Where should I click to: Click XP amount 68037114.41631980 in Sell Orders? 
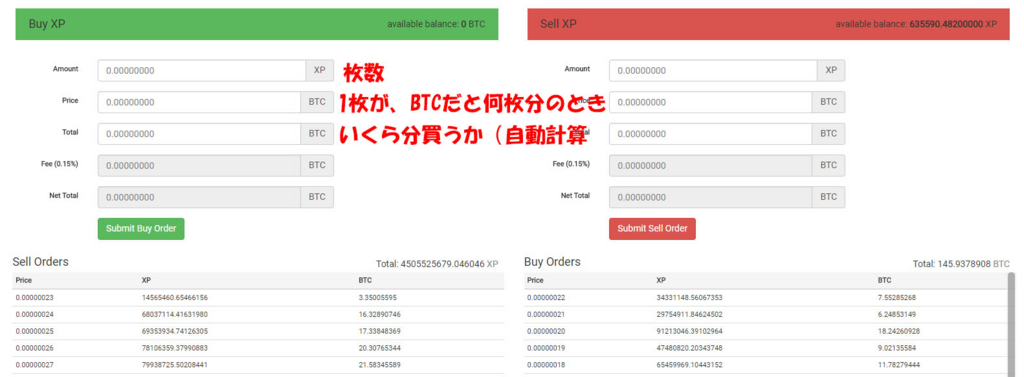coord(174,314)
